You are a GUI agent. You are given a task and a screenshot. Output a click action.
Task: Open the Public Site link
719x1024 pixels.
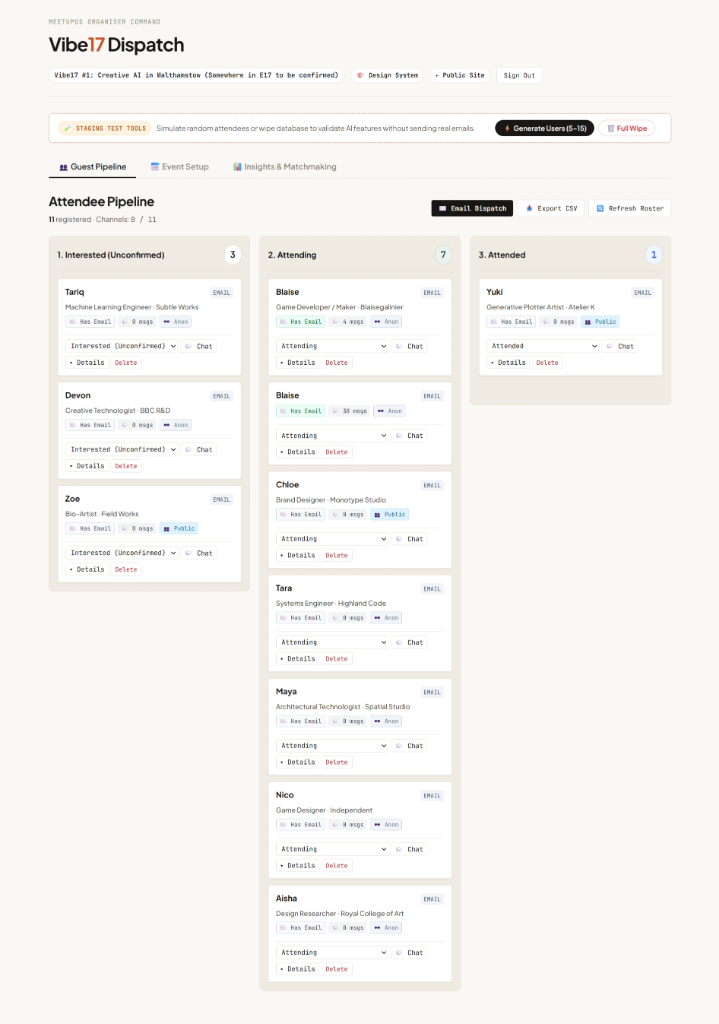point(460,75)
